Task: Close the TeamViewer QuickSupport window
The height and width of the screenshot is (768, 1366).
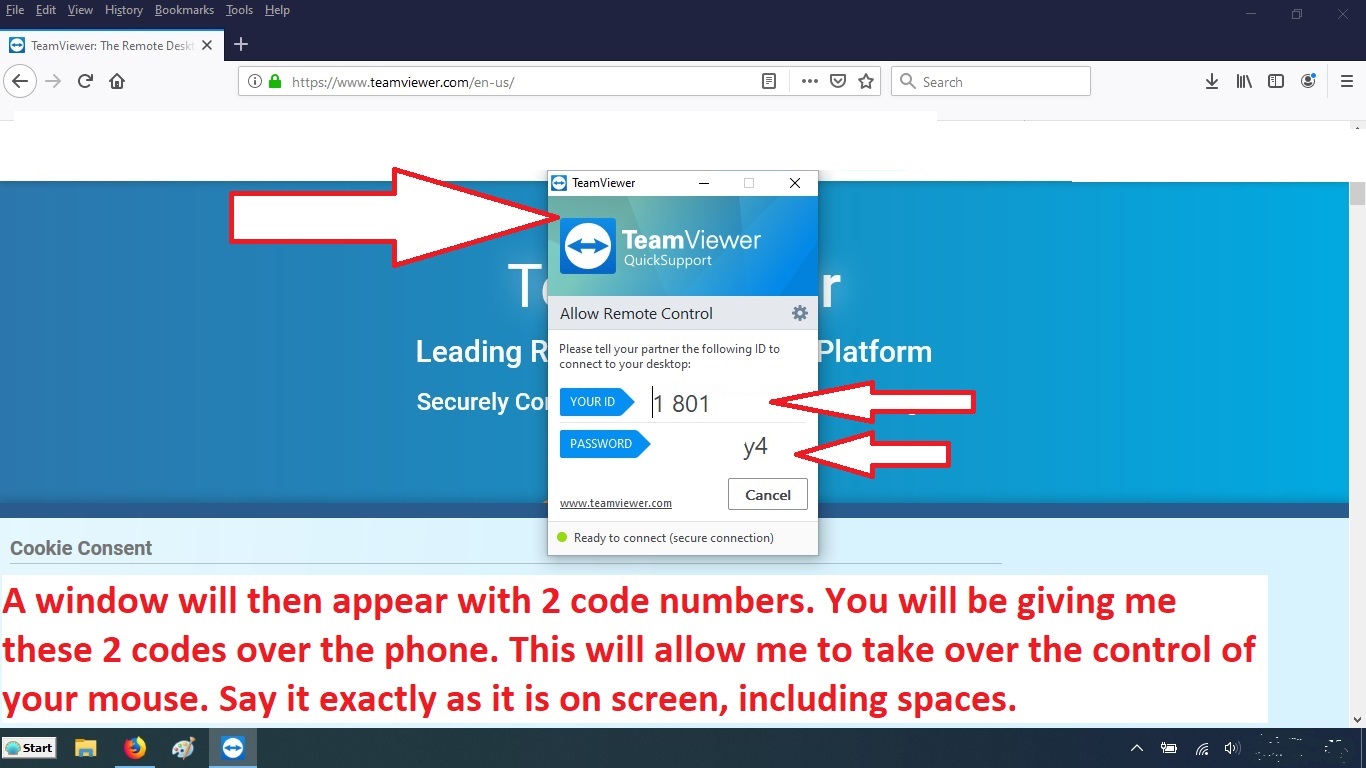Action: 795,183
